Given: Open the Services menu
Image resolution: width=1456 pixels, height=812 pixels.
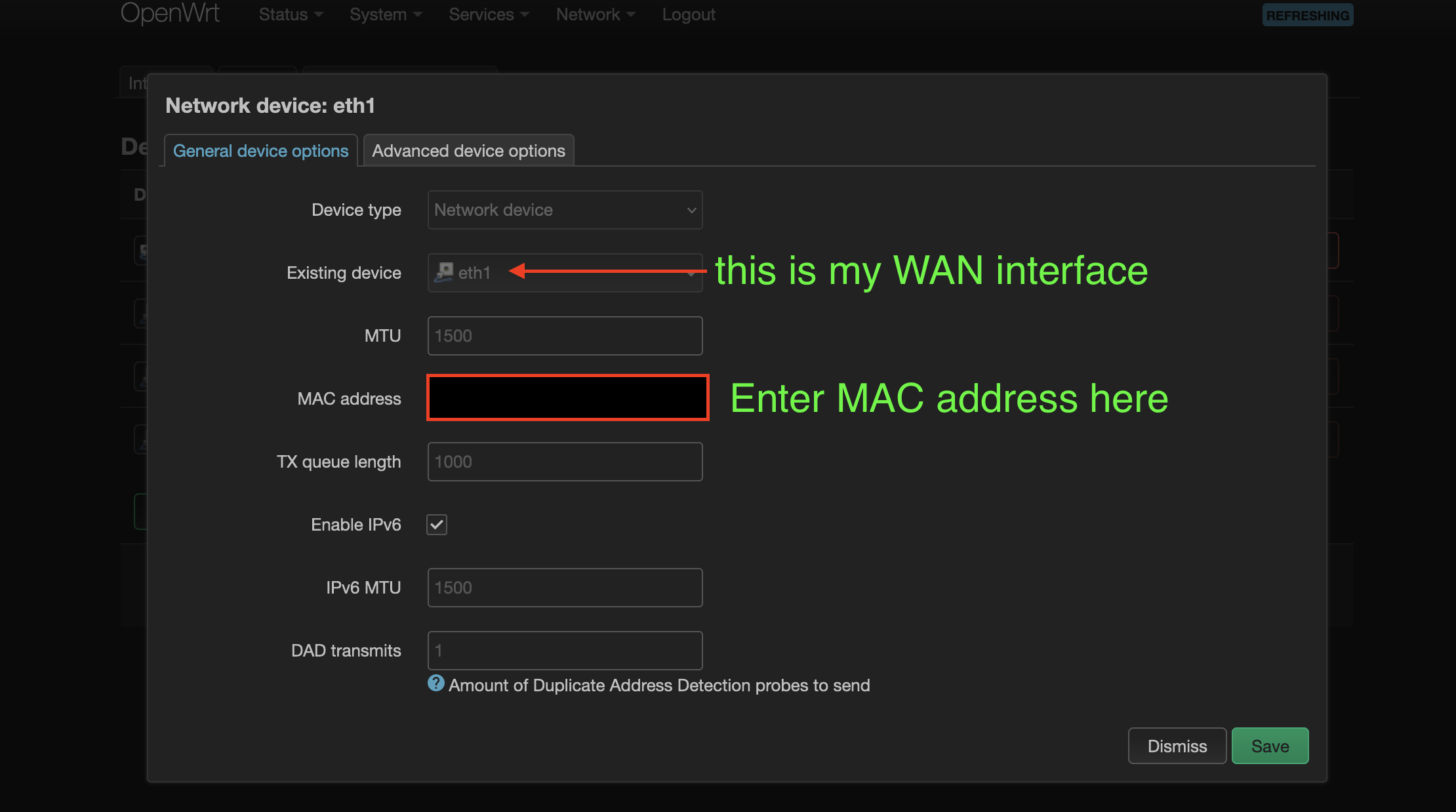Looking at the screenshot, I should [x=489, y=14].
